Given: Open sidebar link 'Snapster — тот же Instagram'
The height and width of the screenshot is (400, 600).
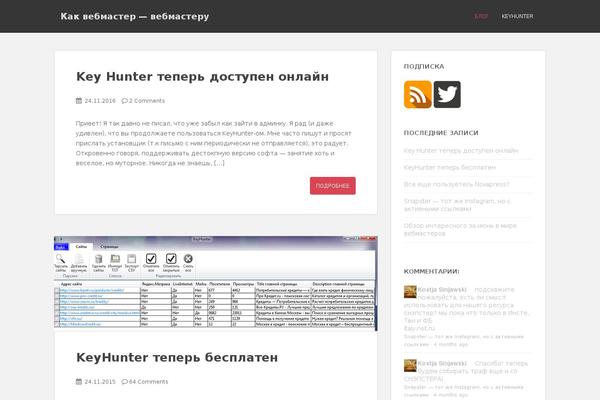Looking at the screenshot, I should point(457,205).
